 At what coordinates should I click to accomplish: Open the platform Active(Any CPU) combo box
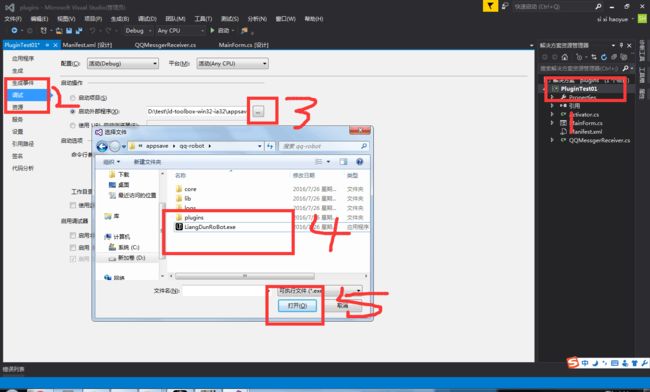[x=232, y=63]
